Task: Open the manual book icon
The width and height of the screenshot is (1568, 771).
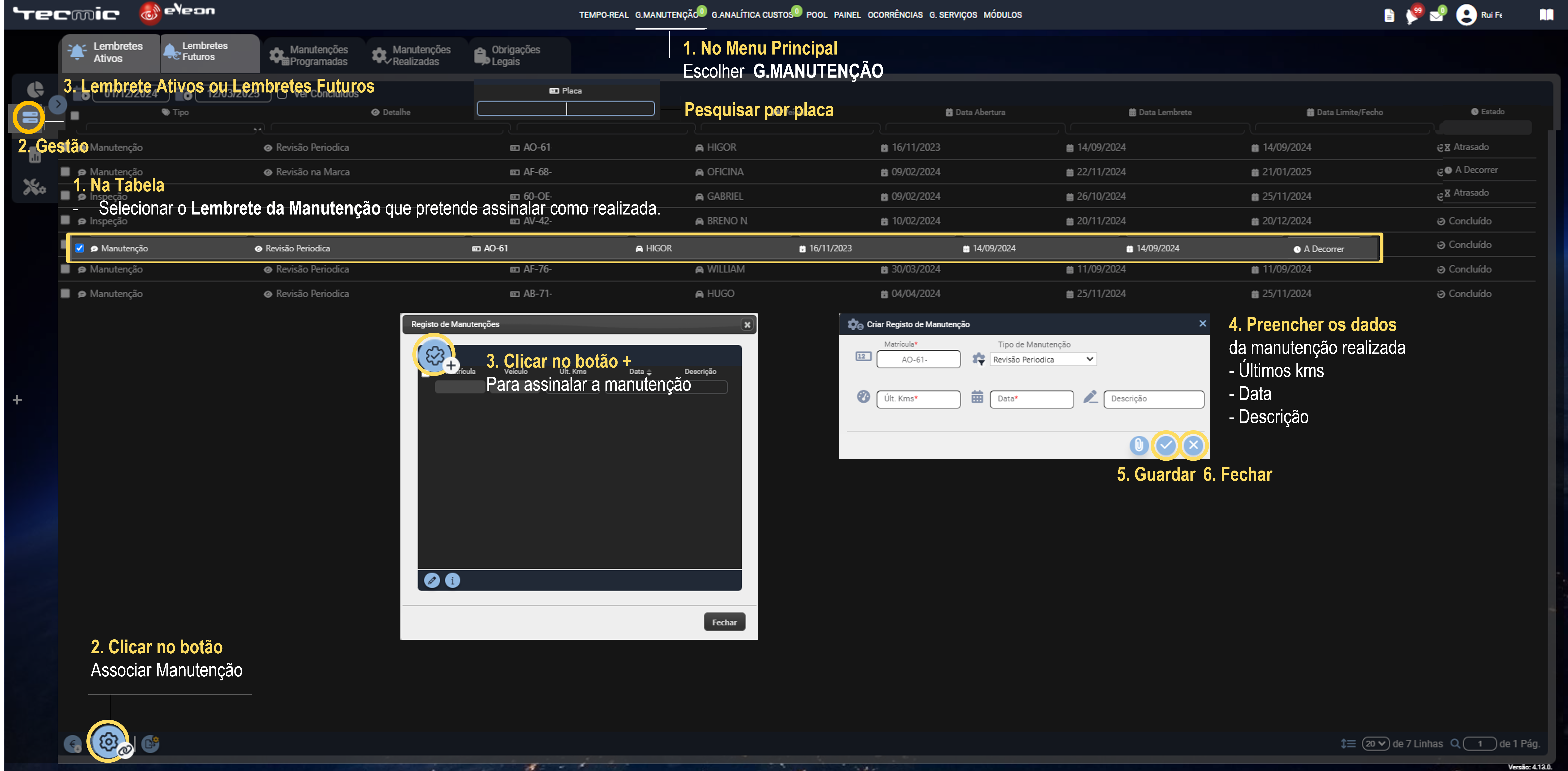Action: pyautogui.click(x=1546, y=15)
